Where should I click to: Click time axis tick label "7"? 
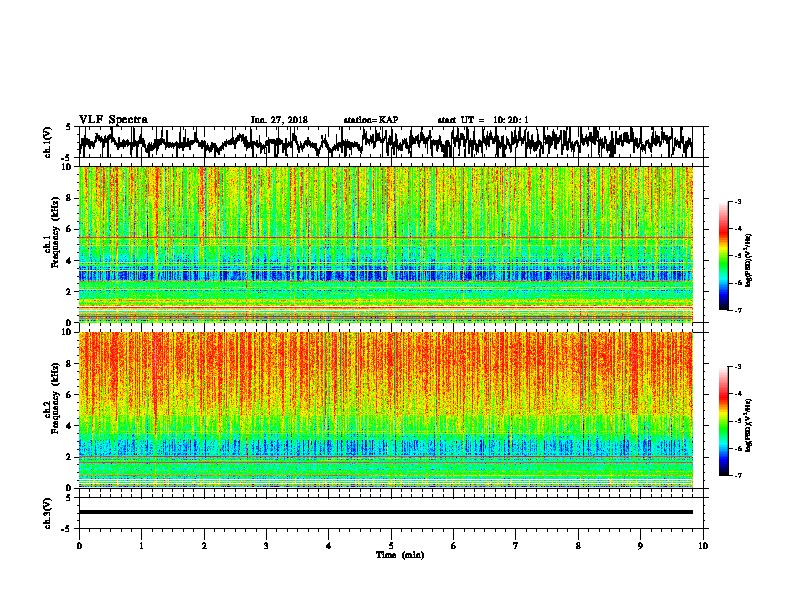[516, 546]
